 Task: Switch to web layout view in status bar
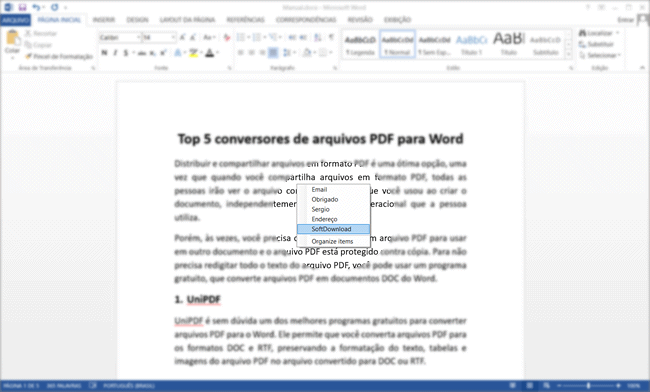(x=547, y=386)
